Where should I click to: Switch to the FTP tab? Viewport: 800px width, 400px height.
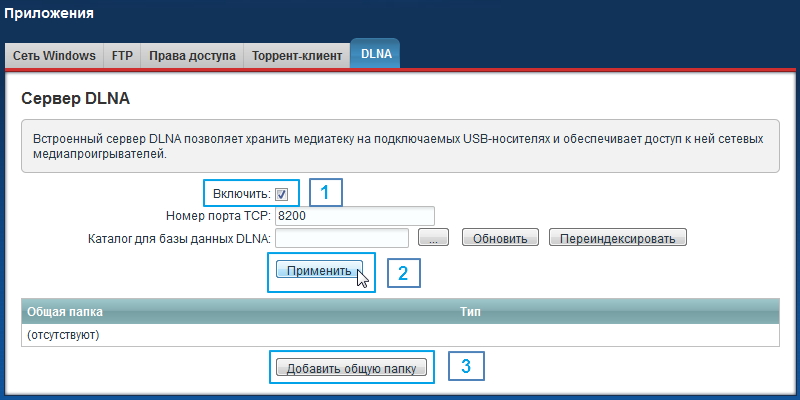pyautogui.click(x=121, y=56)
